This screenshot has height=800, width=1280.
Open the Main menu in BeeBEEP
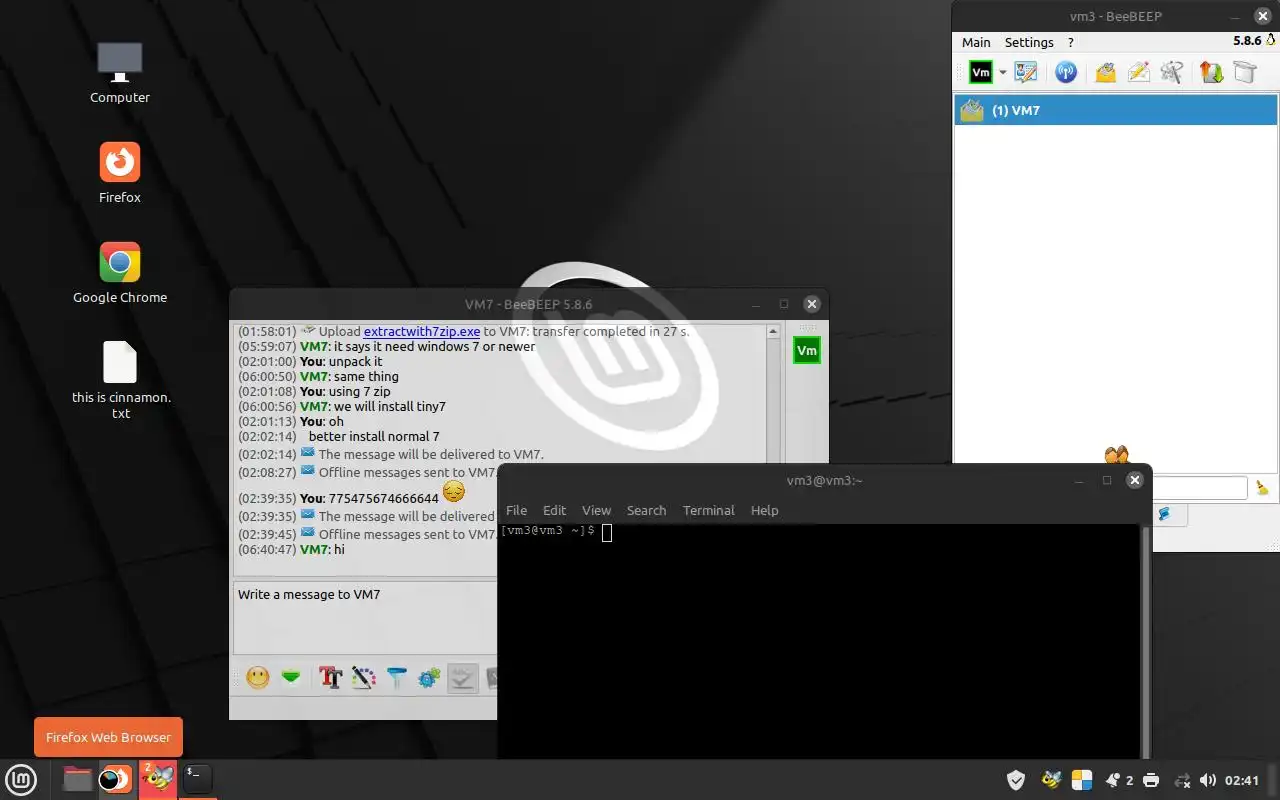coord(976,42)
